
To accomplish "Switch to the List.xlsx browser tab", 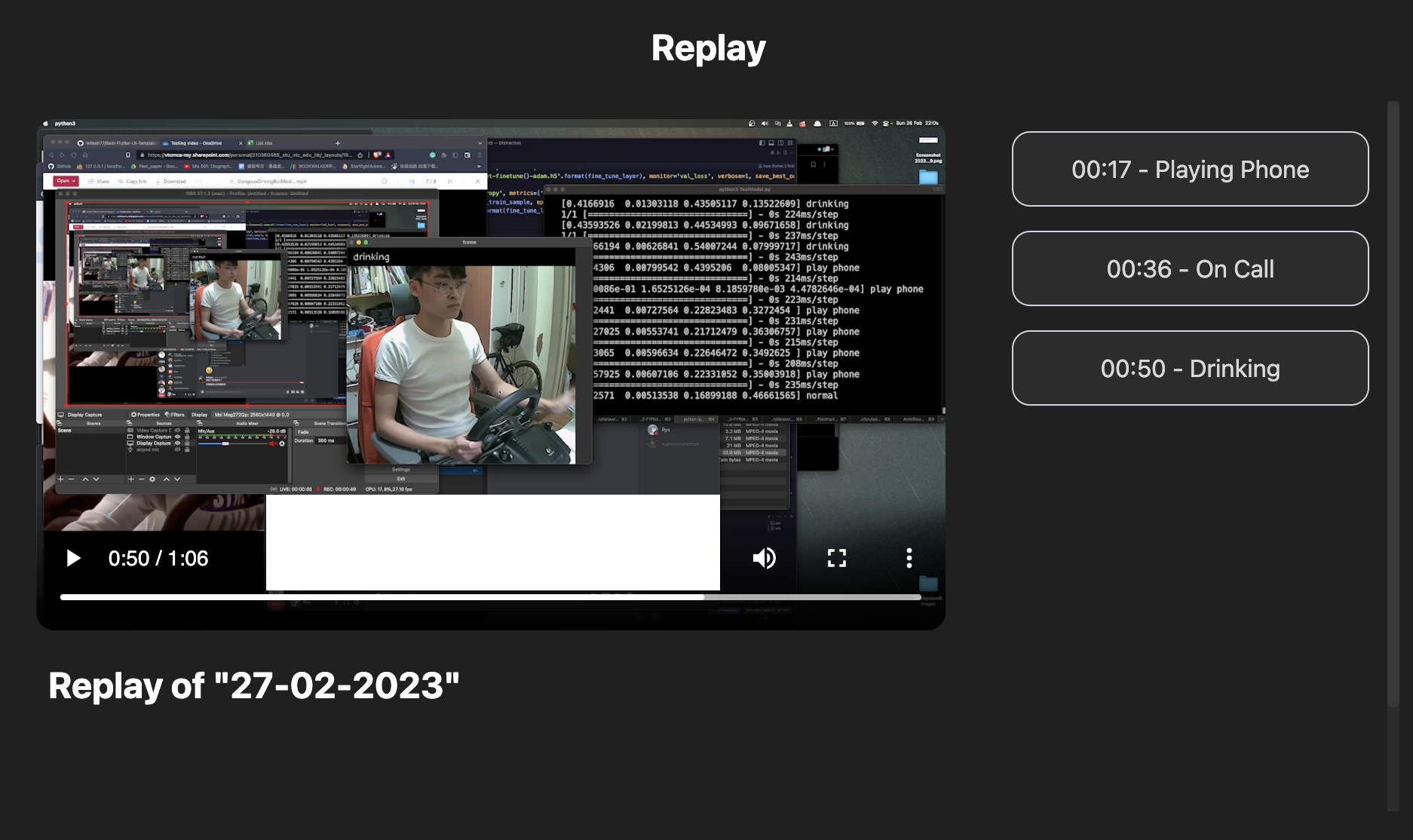I will (x=263, y=143).
